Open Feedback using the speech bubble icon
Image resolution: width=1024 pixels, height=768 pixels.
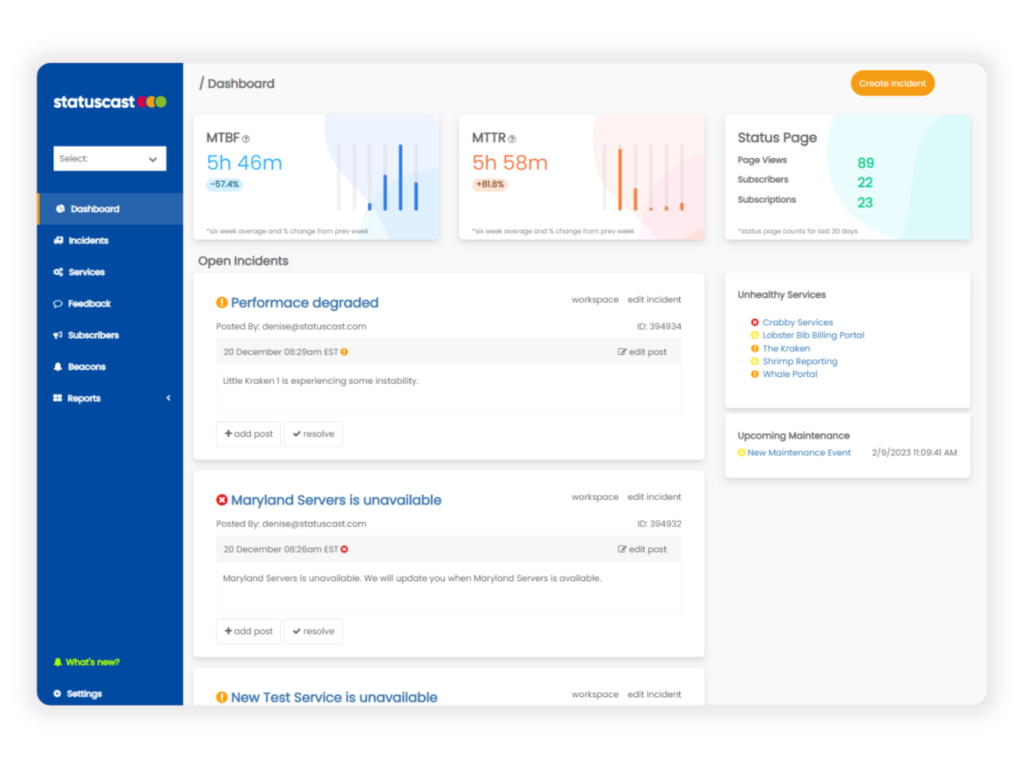coord(58,303)
